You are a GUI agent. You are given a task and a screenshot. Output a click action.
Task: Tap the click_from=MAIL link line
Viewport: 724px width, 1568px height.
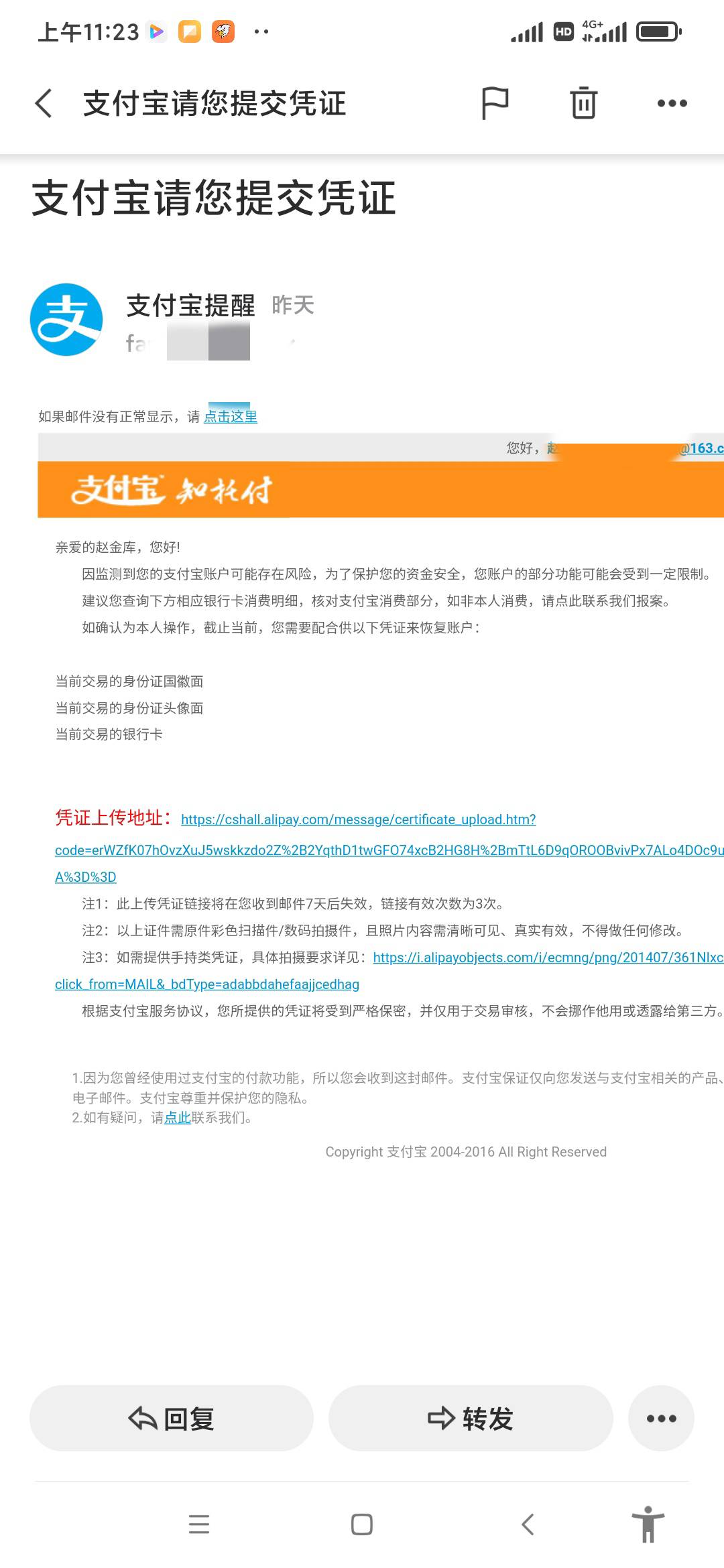click(207, 984)
